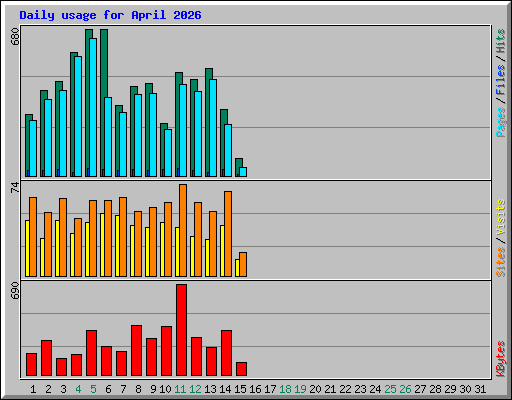Click the KBytes legend label
Image resolution: width=512 pixels, height=400 pixels.
pos(500,359)
